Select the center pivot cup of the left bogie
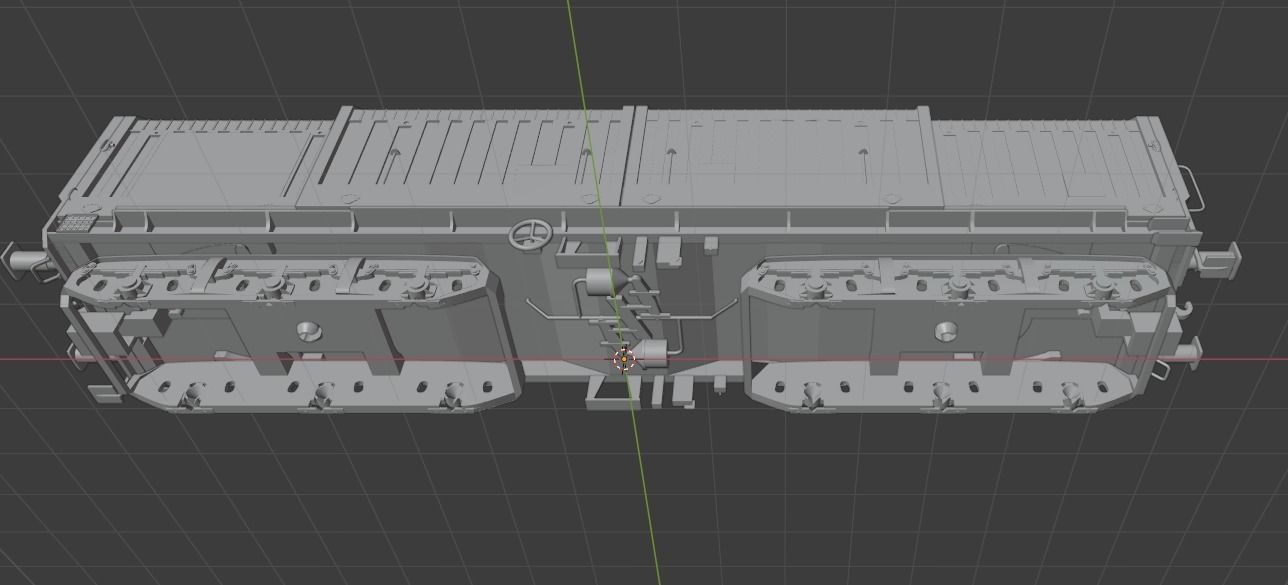Viewport: 1288px width, 585px height. pyautogui.click(x=310, y=331)
